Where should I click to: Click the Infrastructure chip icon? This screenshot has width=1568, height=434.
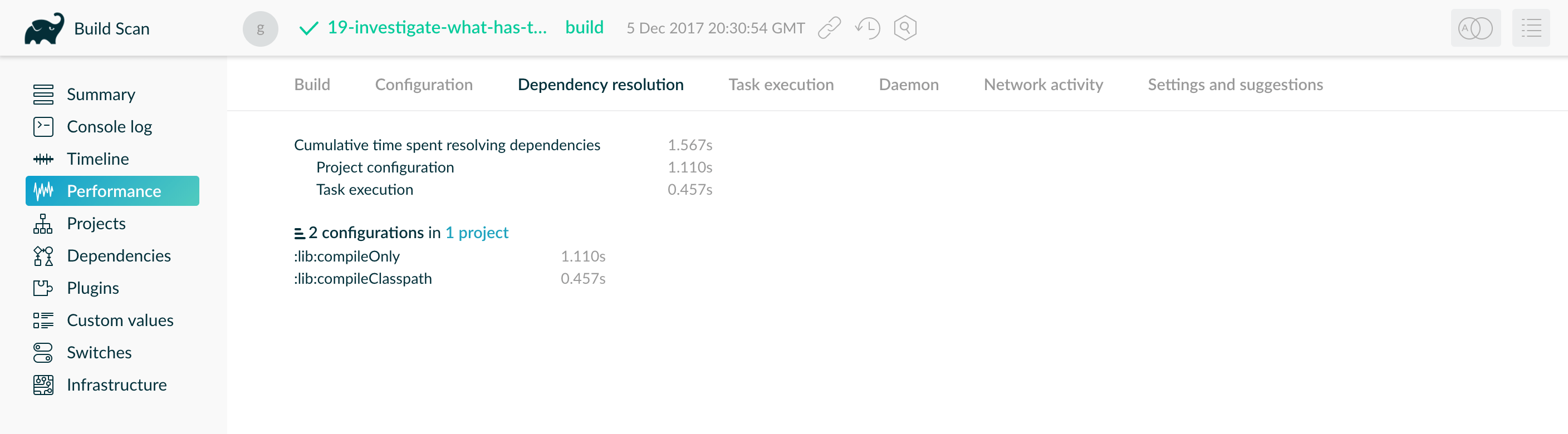[x=43, y=384]
